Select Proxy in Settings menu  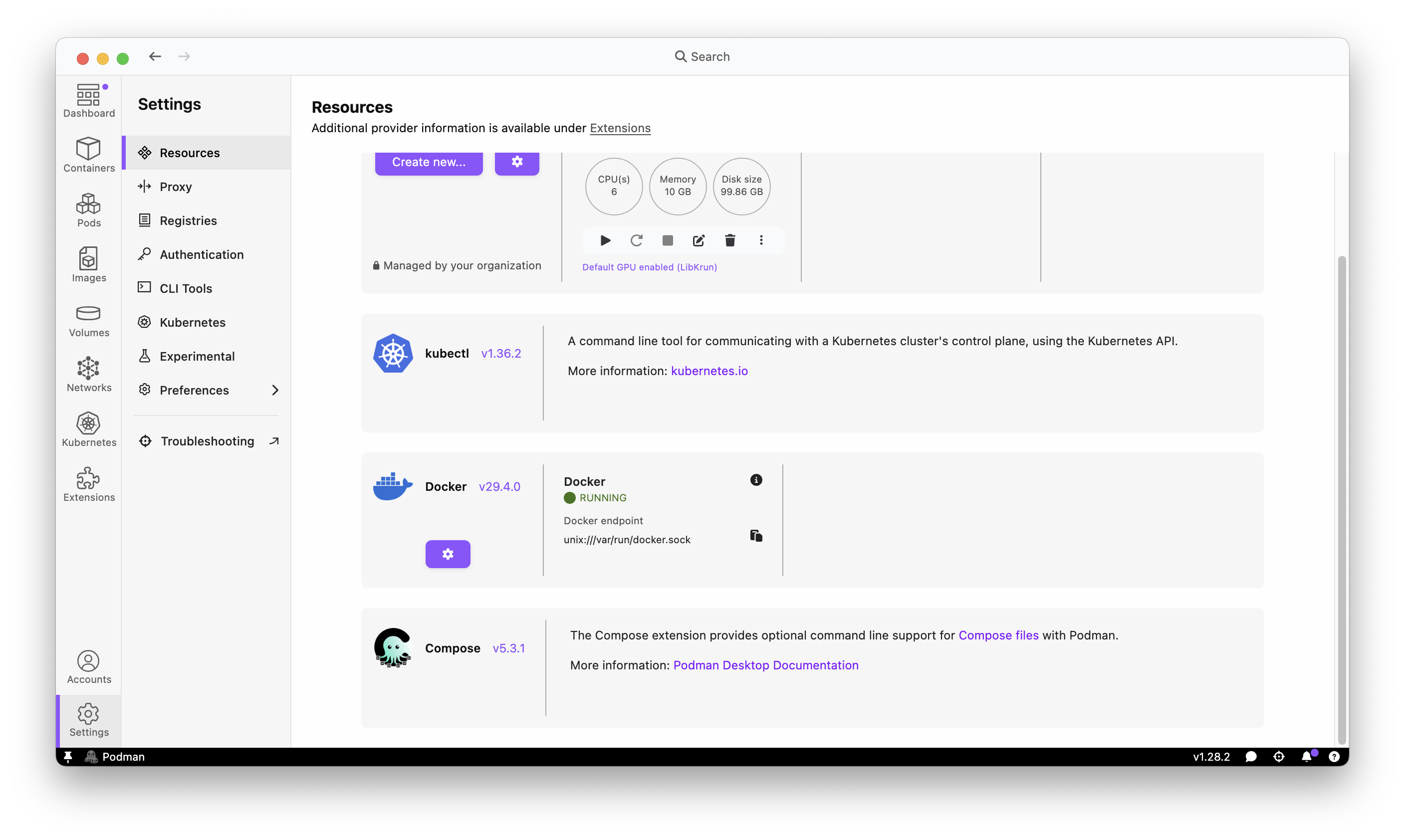[207, 187]
